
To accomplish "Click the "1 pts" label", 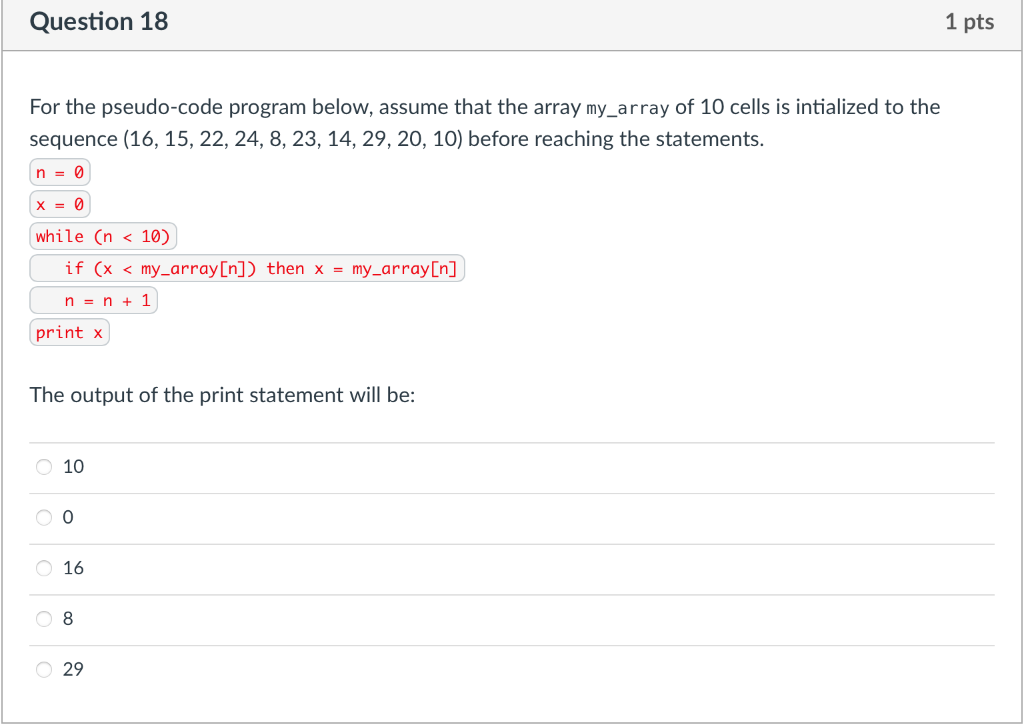I will point(968,21).
